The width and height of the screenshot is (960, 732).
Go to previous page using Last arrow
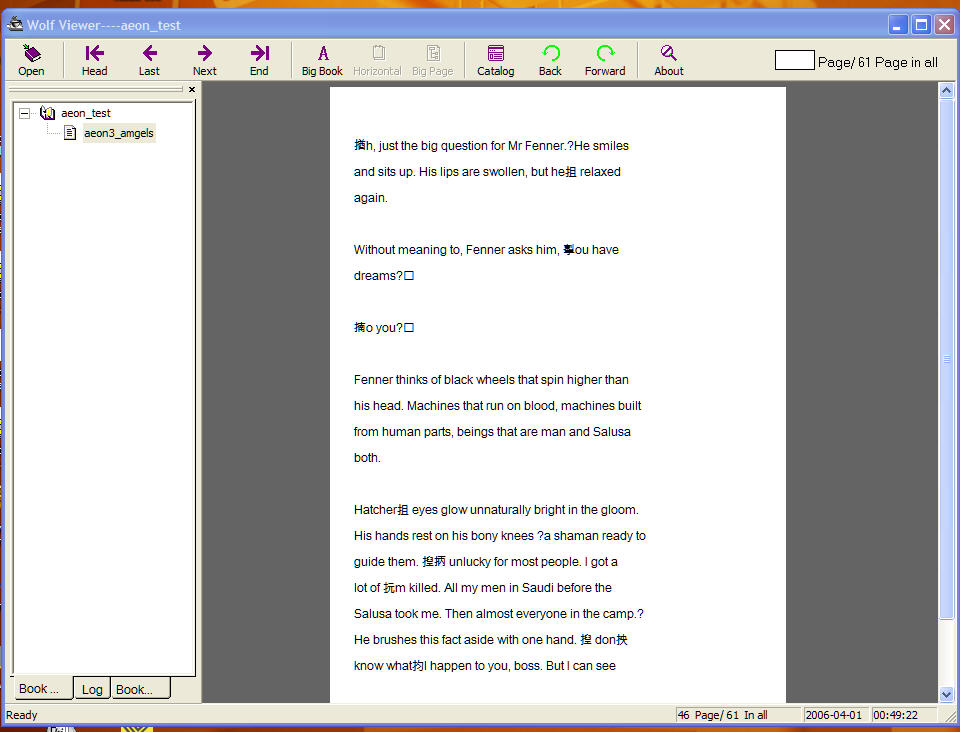coord(149,60)
